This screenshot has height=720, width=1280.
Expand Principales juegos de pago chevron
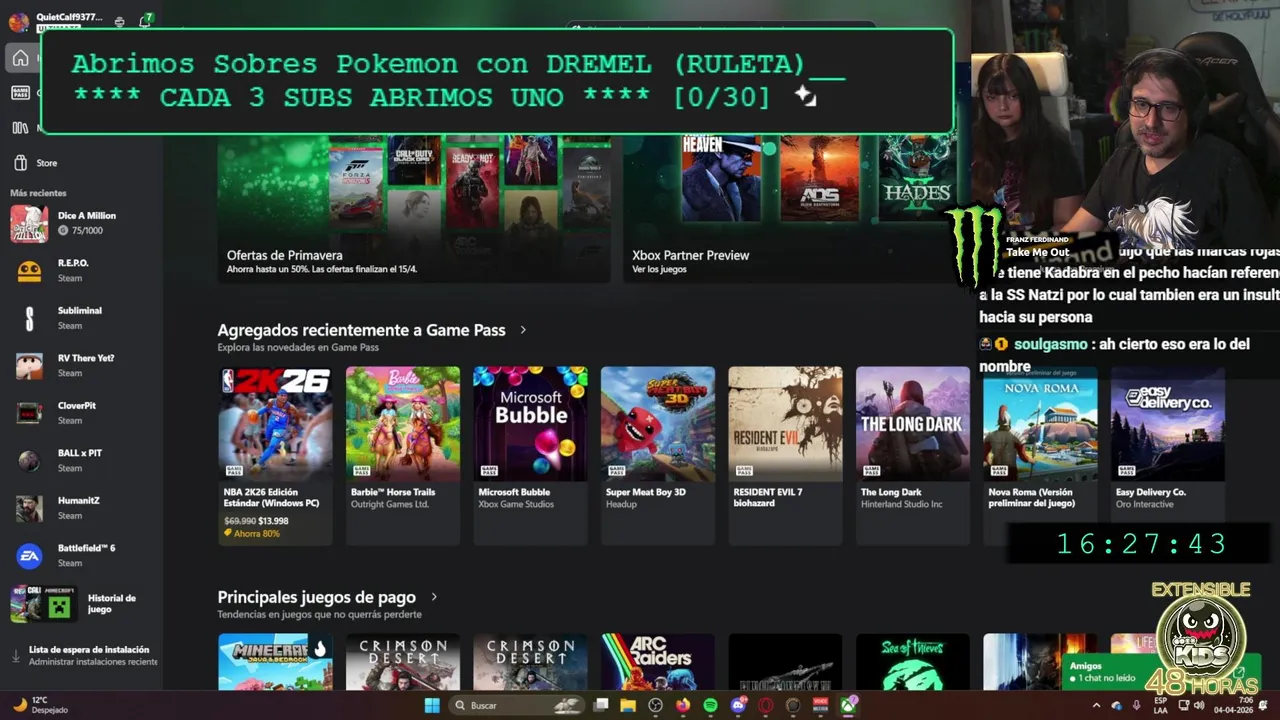[434, 597]
